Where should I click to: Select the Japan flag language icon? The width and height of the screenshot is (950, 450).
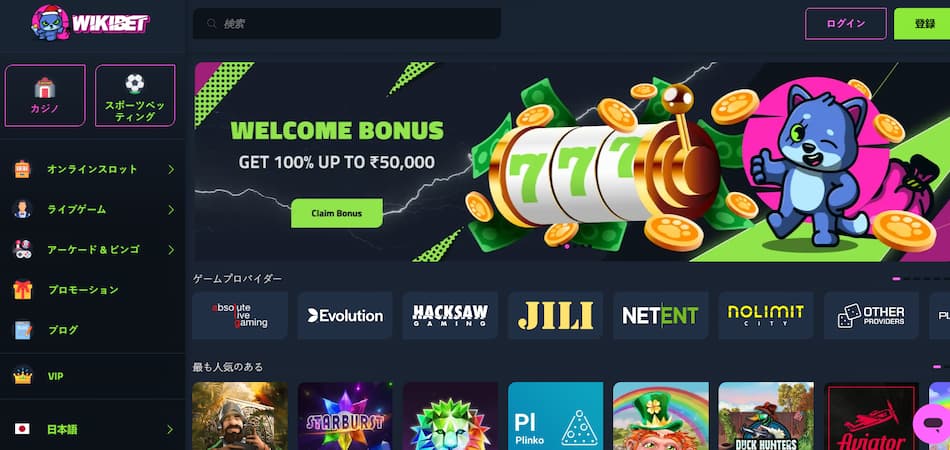22,429
